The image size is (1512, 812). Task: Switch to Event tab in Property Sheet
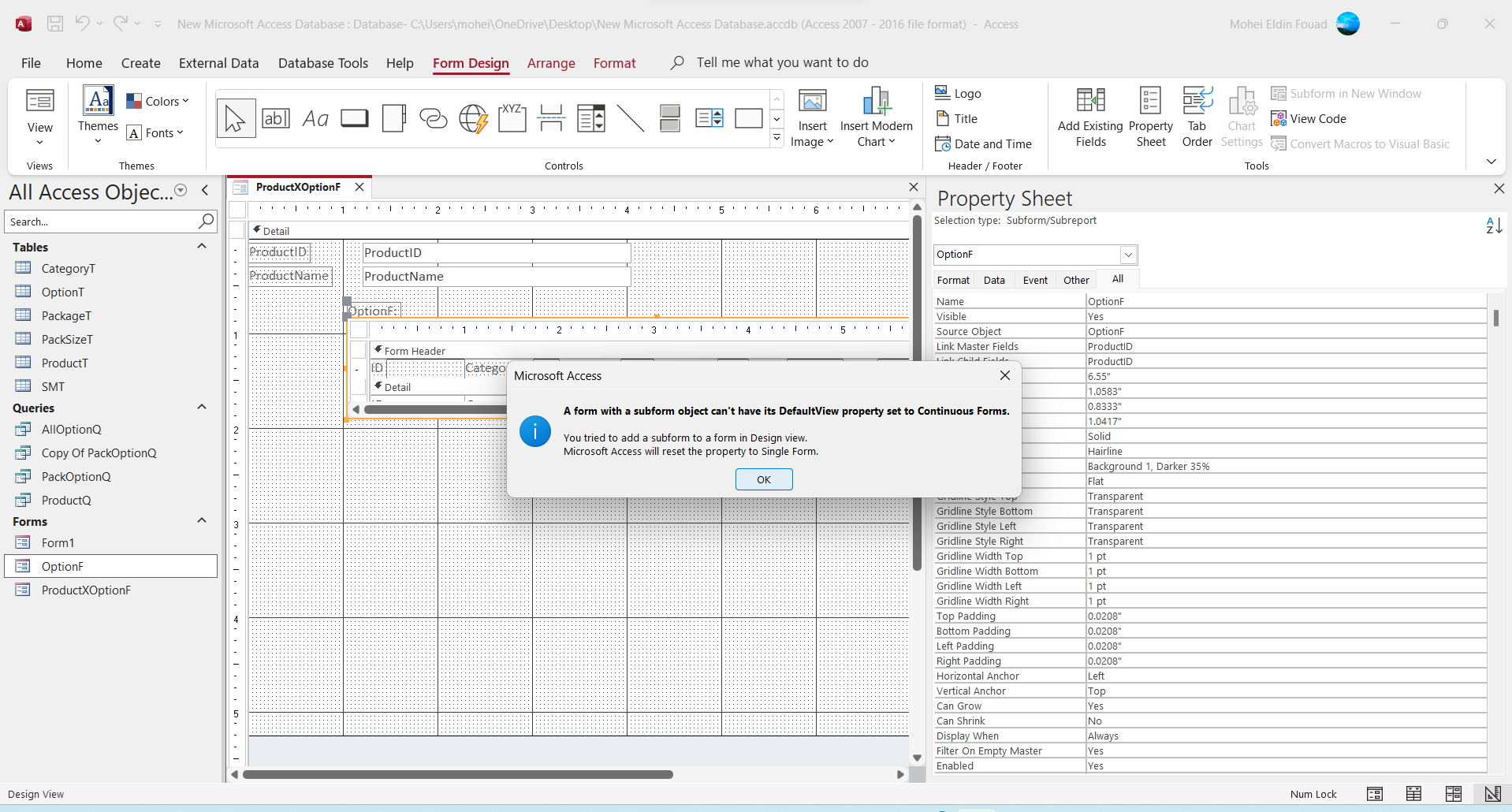click(1034, 280)
